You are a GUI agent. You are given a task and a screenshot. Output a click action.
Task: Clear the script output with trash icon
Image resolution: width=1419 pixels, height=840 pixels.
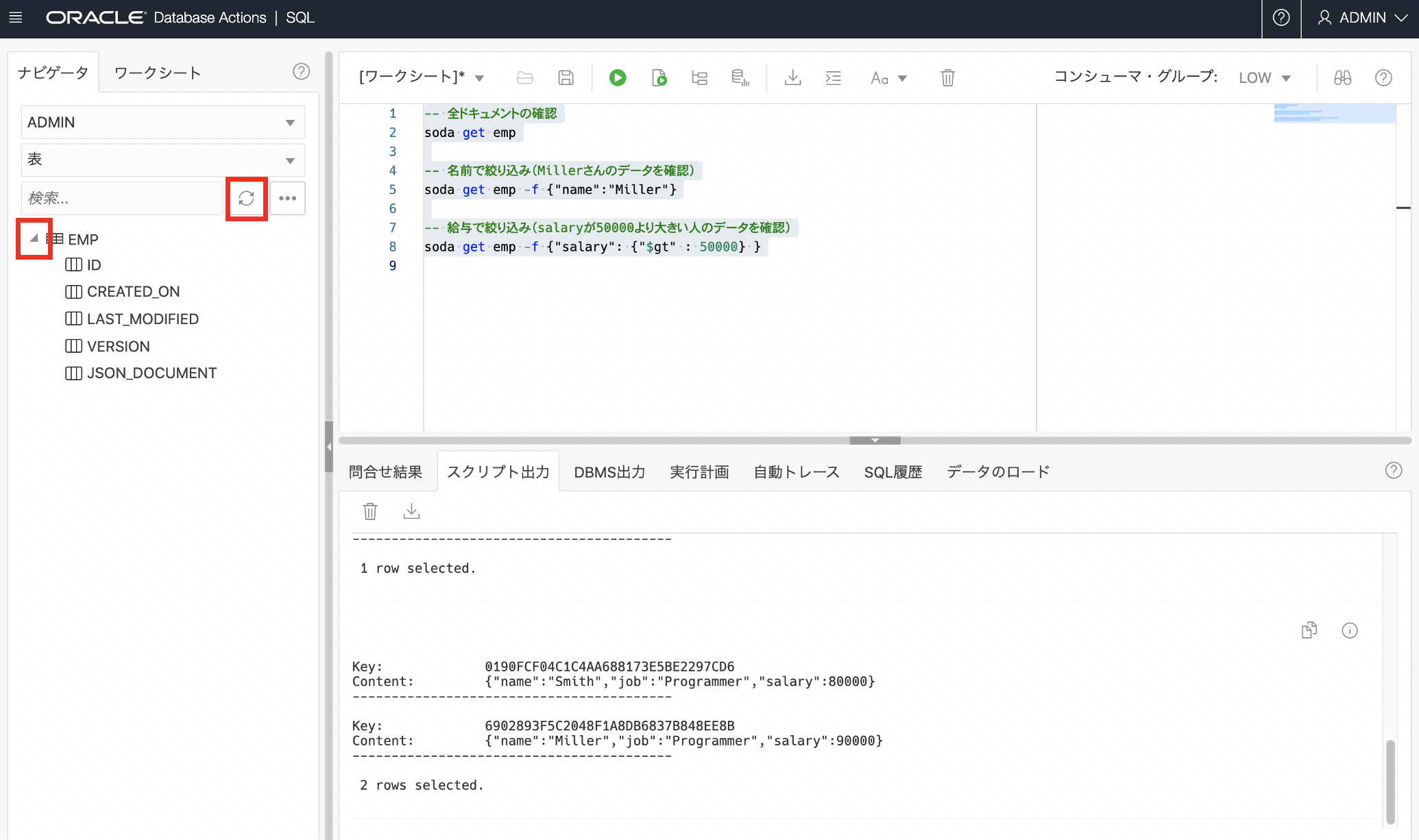coord(370,511)
